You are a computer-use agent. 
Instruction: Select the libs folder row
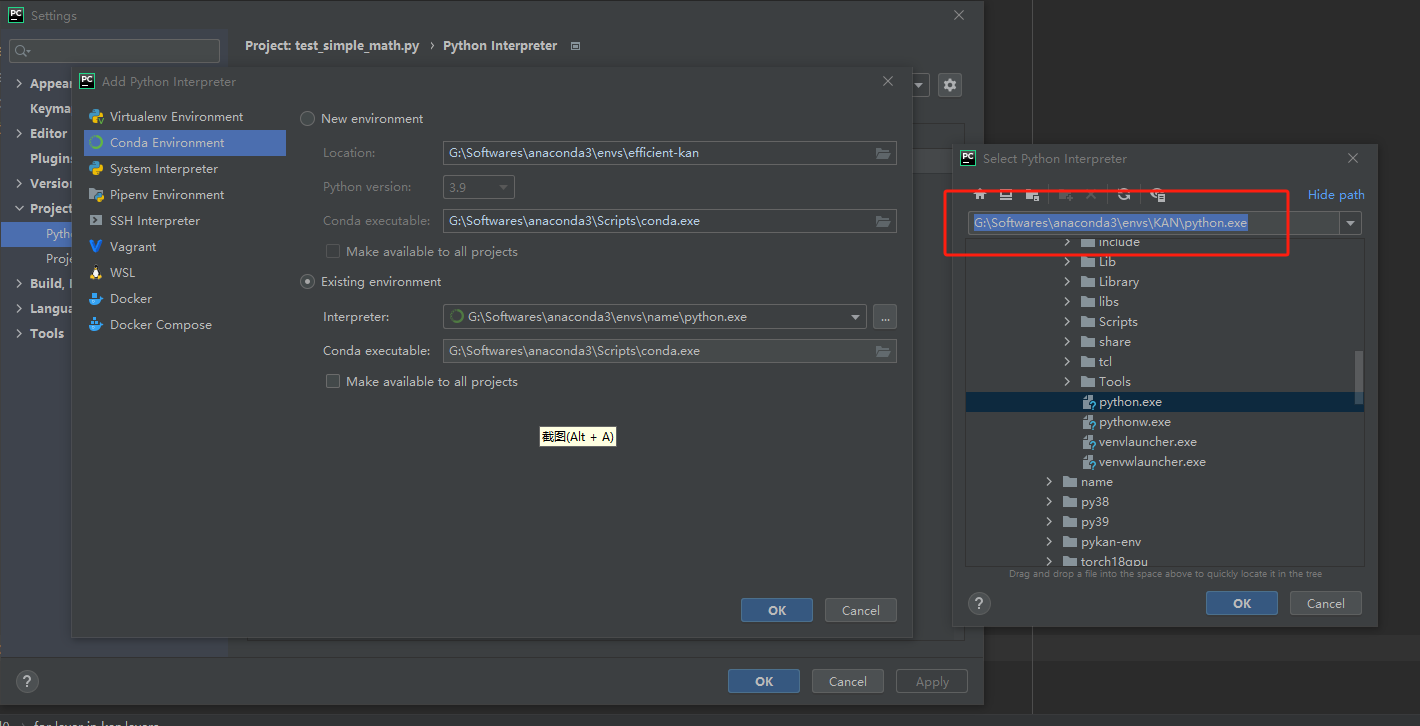pos(1165,302)
